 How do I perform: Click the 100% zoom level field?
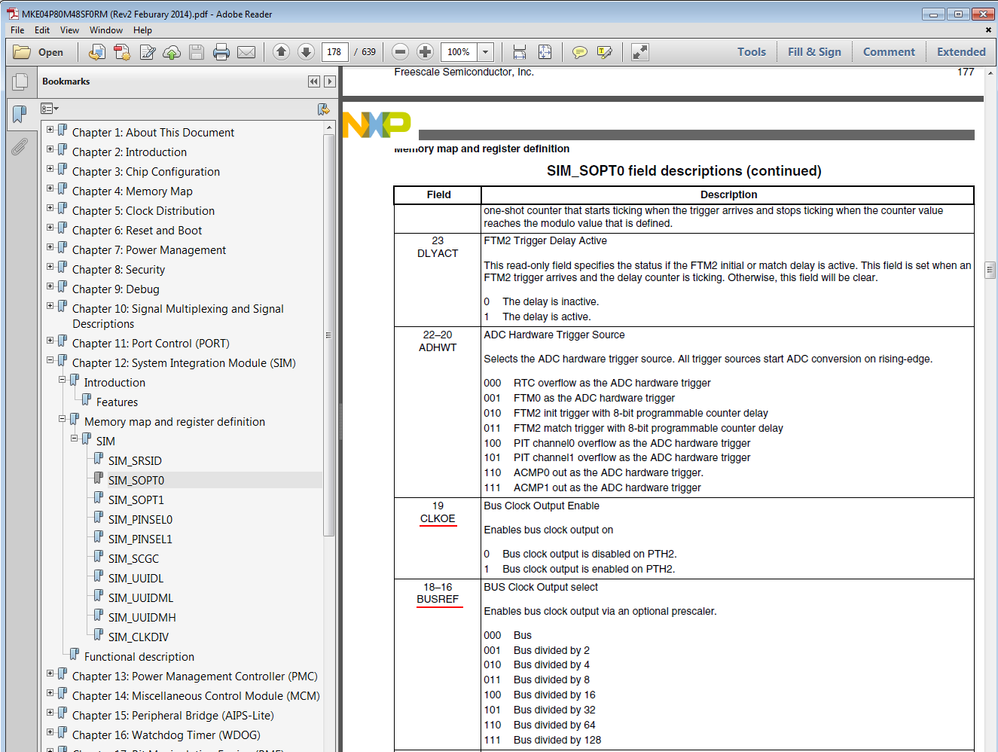[458, 52]
